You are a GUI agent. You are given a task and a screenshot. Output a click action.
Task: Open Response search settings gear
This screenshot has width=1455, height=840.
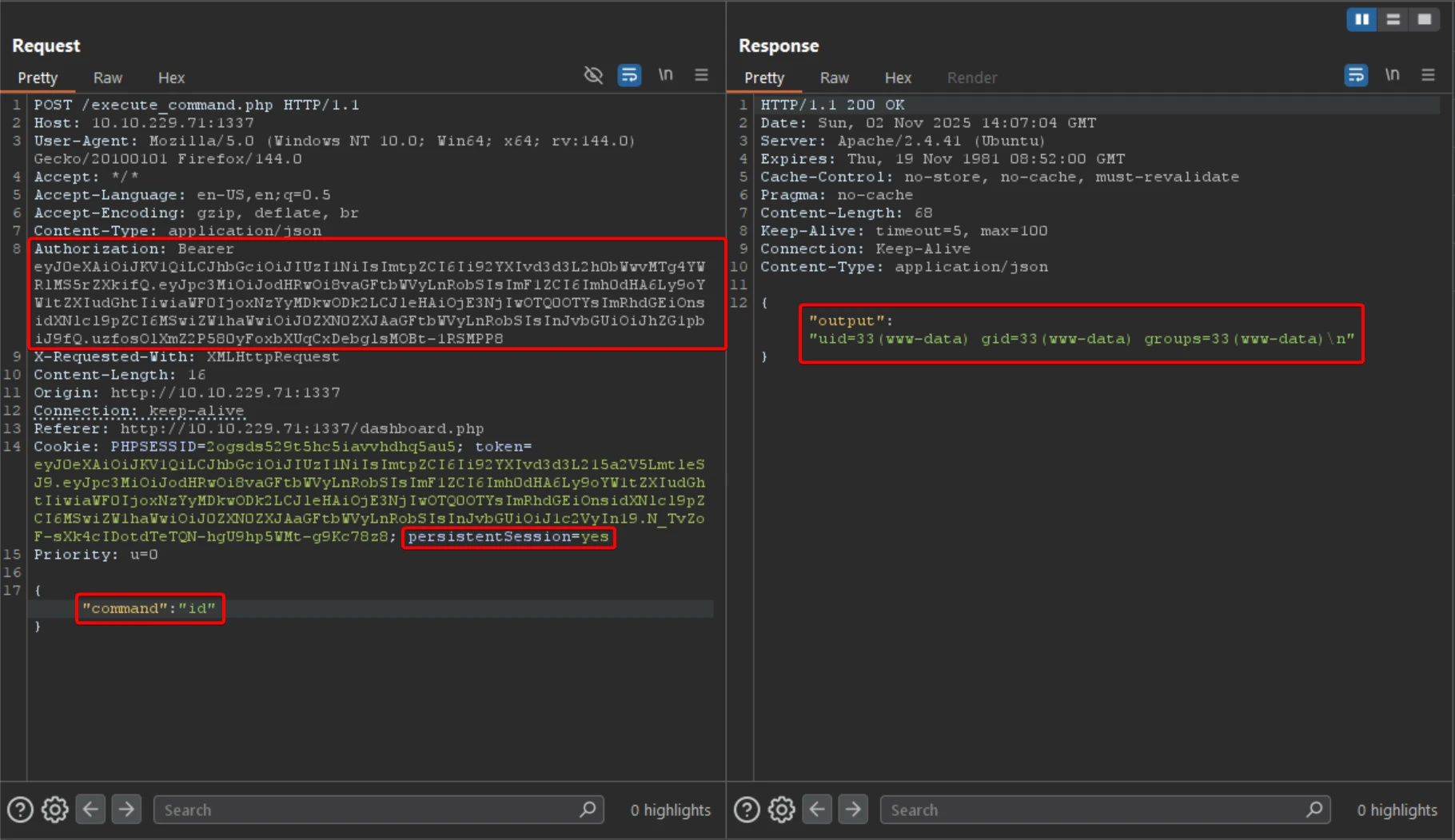coord(782,810)
